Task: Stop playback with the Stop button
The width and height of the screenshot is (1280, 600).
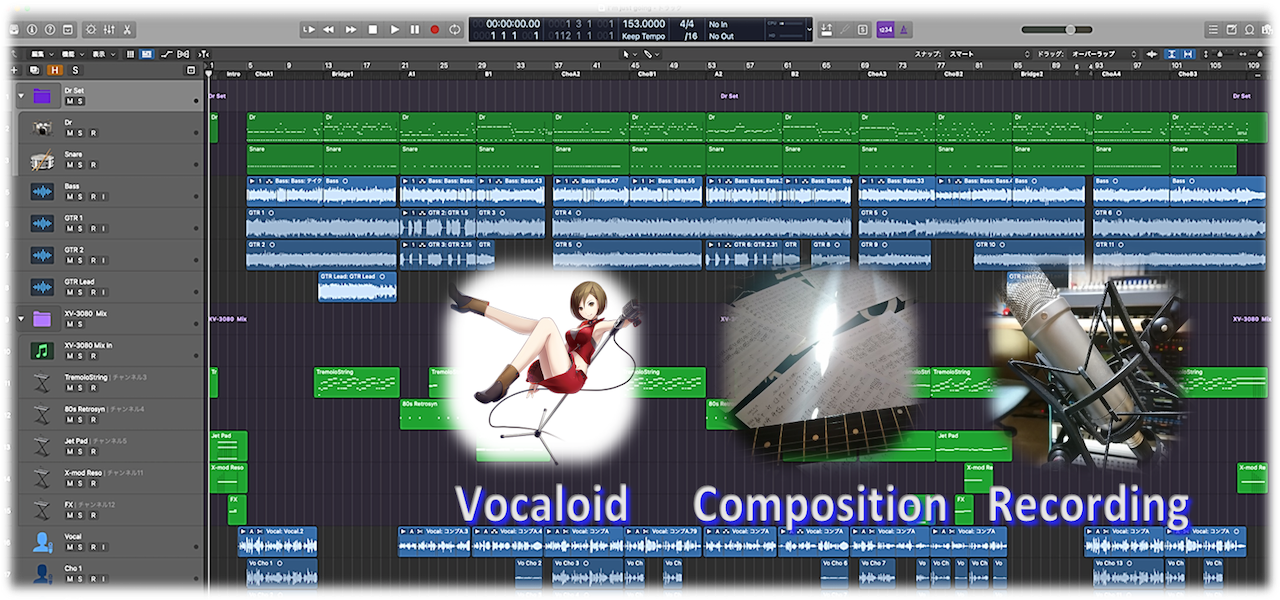Action: click(373, 30)
